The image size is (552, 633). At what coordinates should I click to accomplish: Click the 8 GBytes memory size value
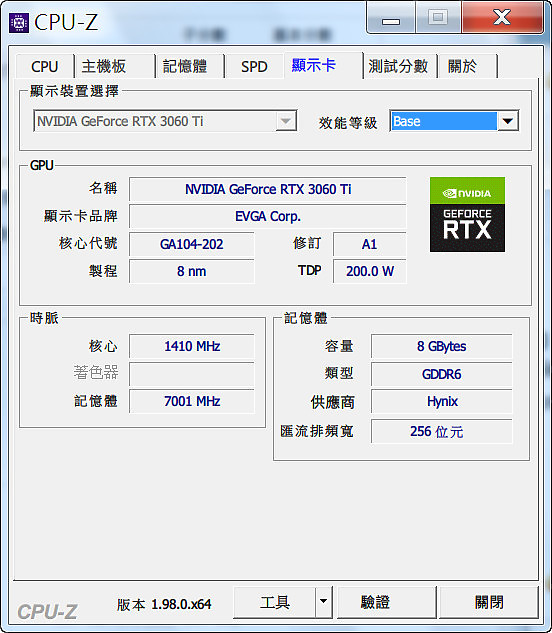[441, 346]
